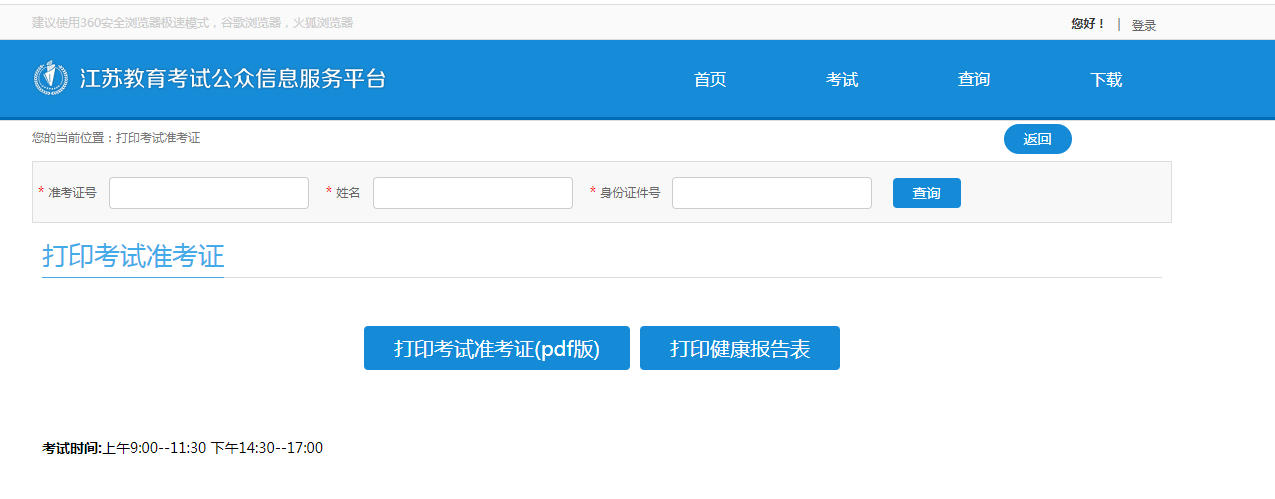Go to the 考试 menu item

(842, 80)
